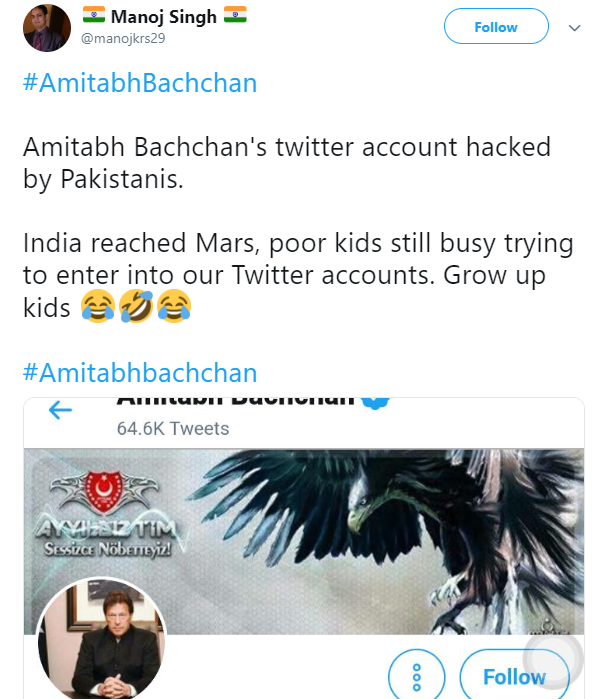The width and height of the screenshot is (608, 699).
Task: Expand the tweet options chevron
Action: point(574,28)
